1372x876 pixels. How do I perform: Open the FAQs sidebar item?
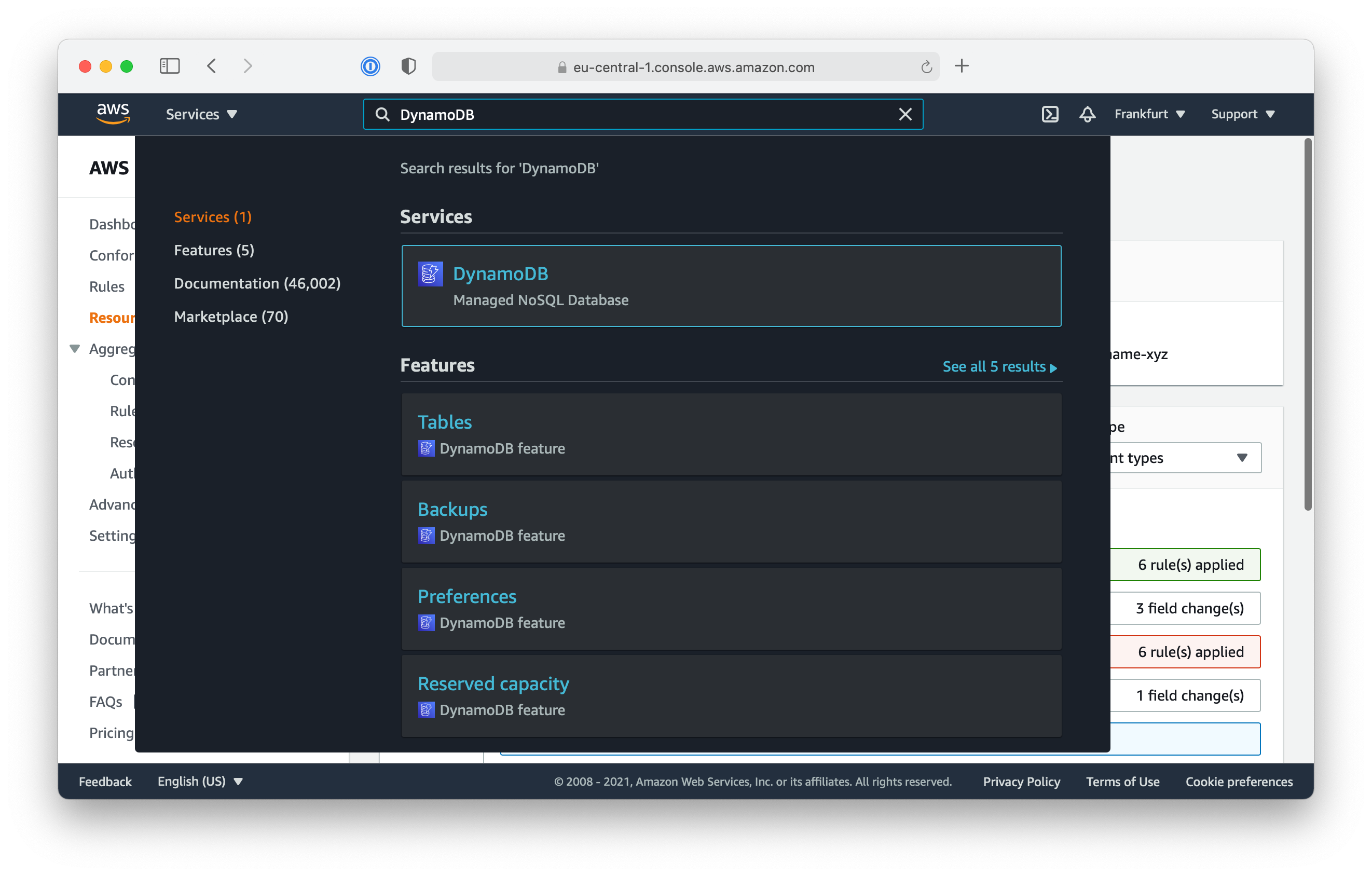[105, 702]
